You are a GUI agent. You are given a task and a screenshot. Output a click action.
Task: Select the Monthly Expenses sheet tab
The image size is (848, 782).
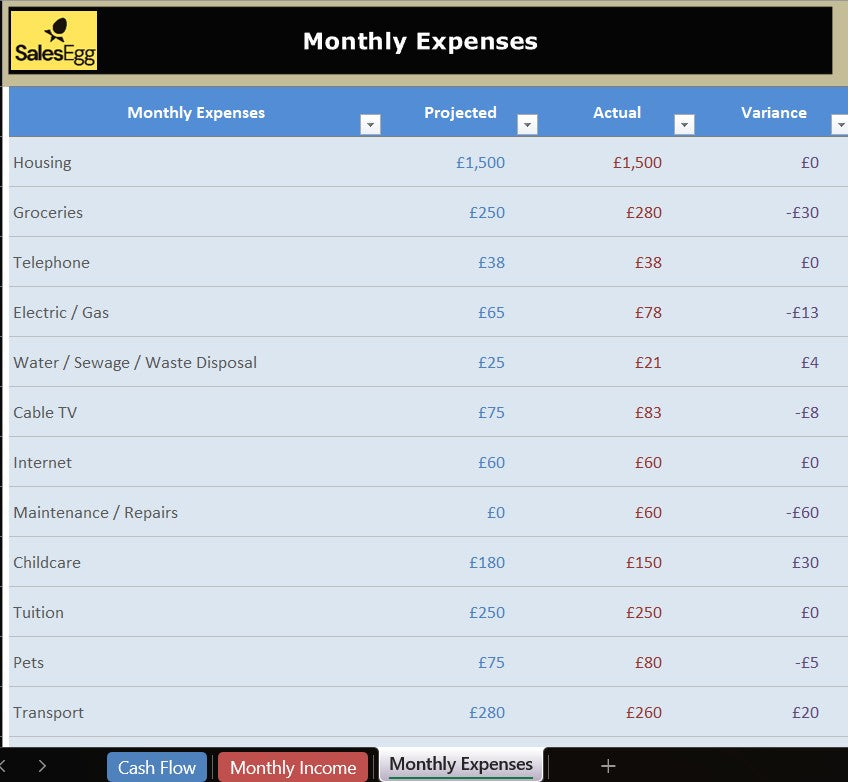click(461, 764)
